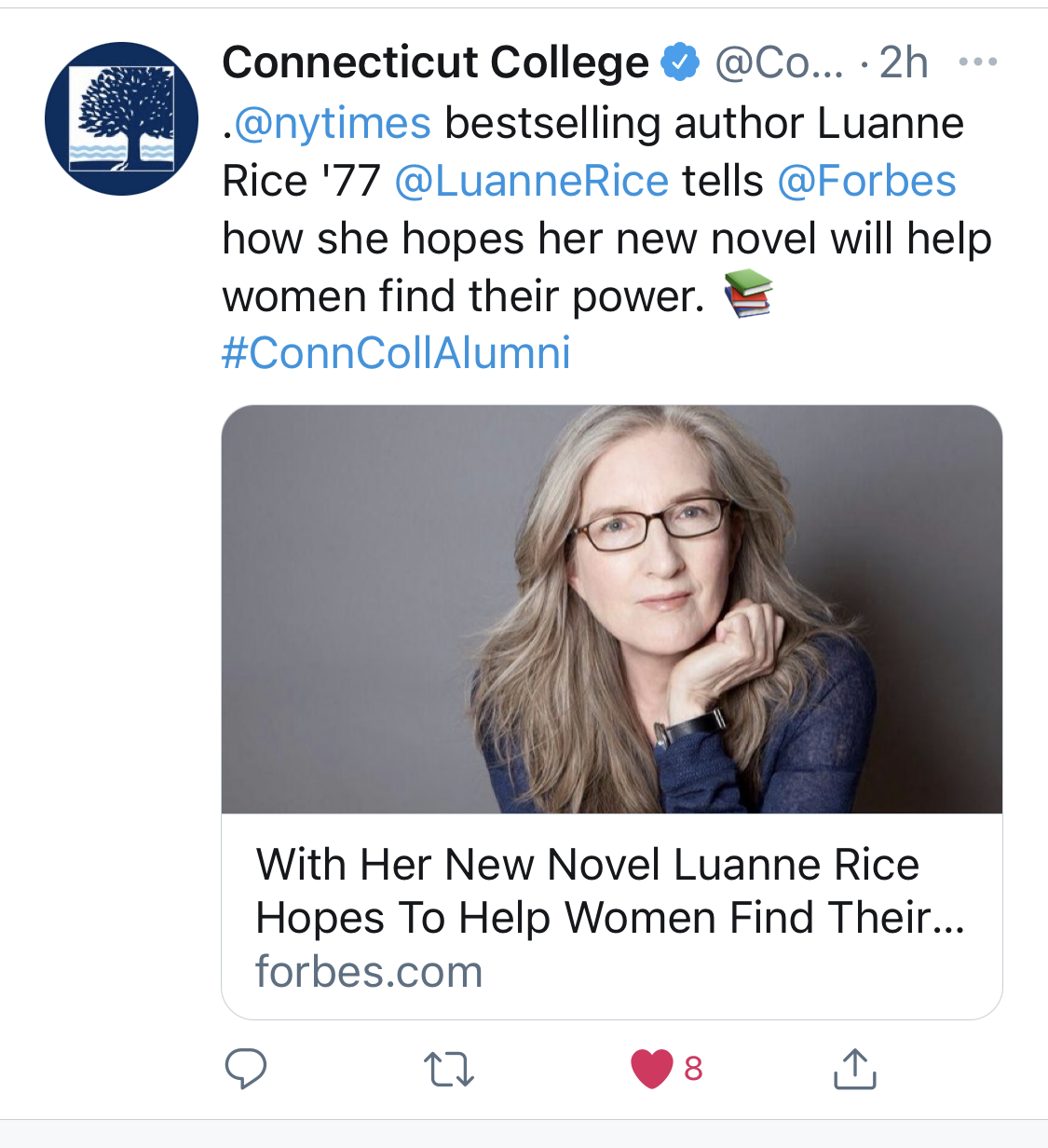Unlike the tweet by clicking the red heart
Image resolution: width=1048 pixels, height=1148 pixels.
[650, 1070]
